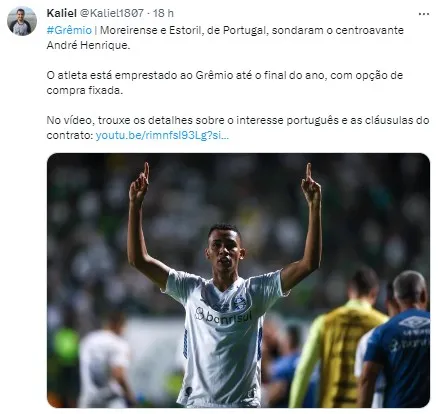The image size is (441, 414).
Task: Click the gray-haired man in the blue shirt
Action: tap(398, 340)
